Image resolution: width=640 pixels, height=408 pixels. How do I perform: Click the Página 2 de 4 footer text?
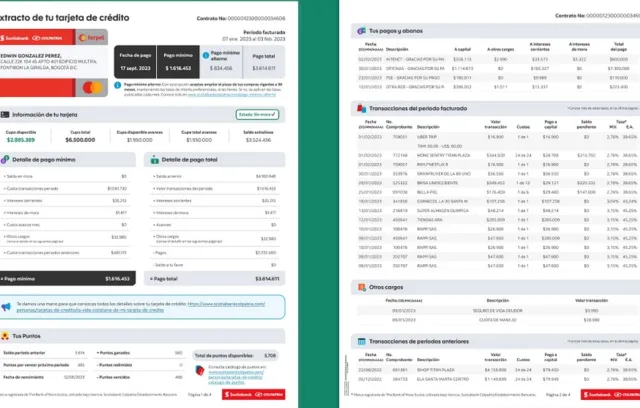click(558, 395)
